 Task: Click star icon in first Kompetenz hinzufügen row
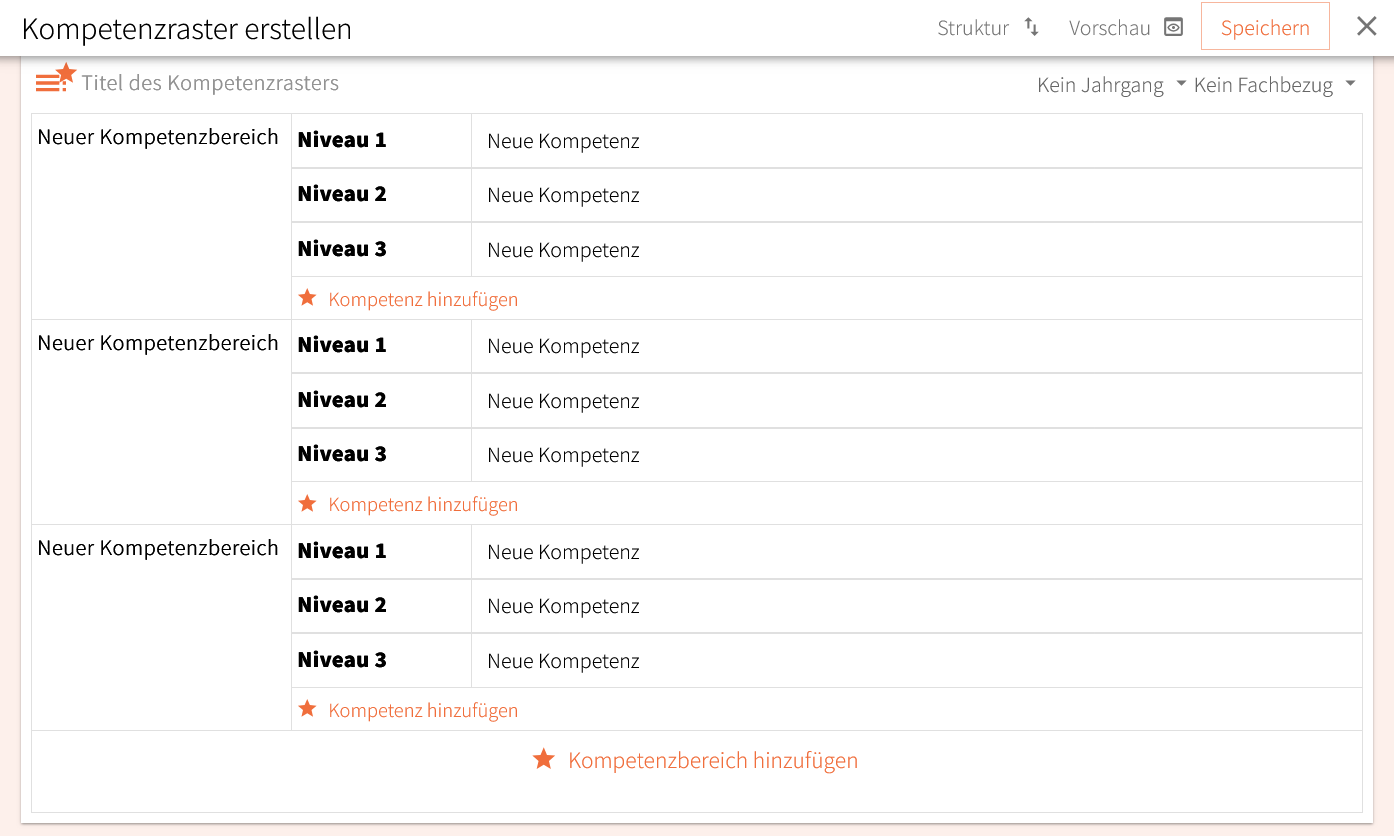[x=308, y=298]
